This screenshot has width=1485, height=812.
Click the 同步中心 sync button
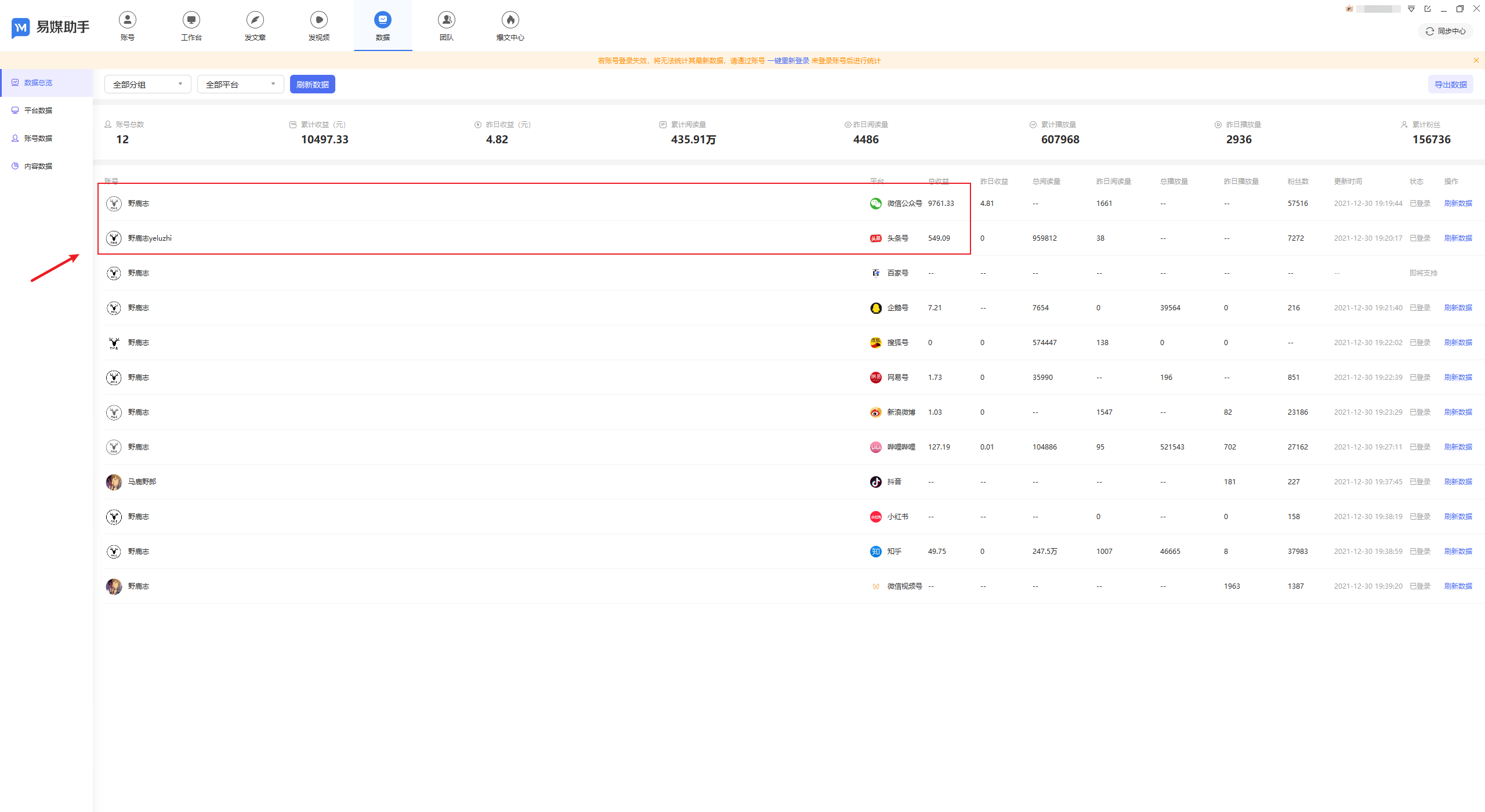[1446, 31]
